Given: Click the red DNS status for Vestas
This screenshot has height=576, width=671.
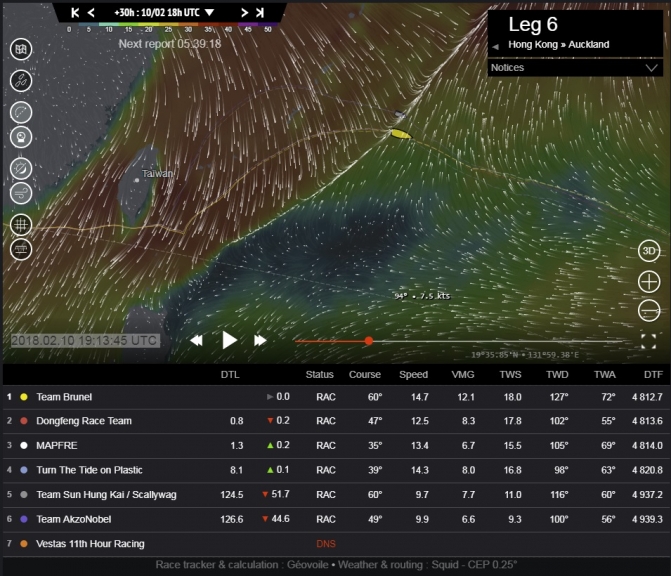Looking at the screenshot, I should (x=326, y=544).
